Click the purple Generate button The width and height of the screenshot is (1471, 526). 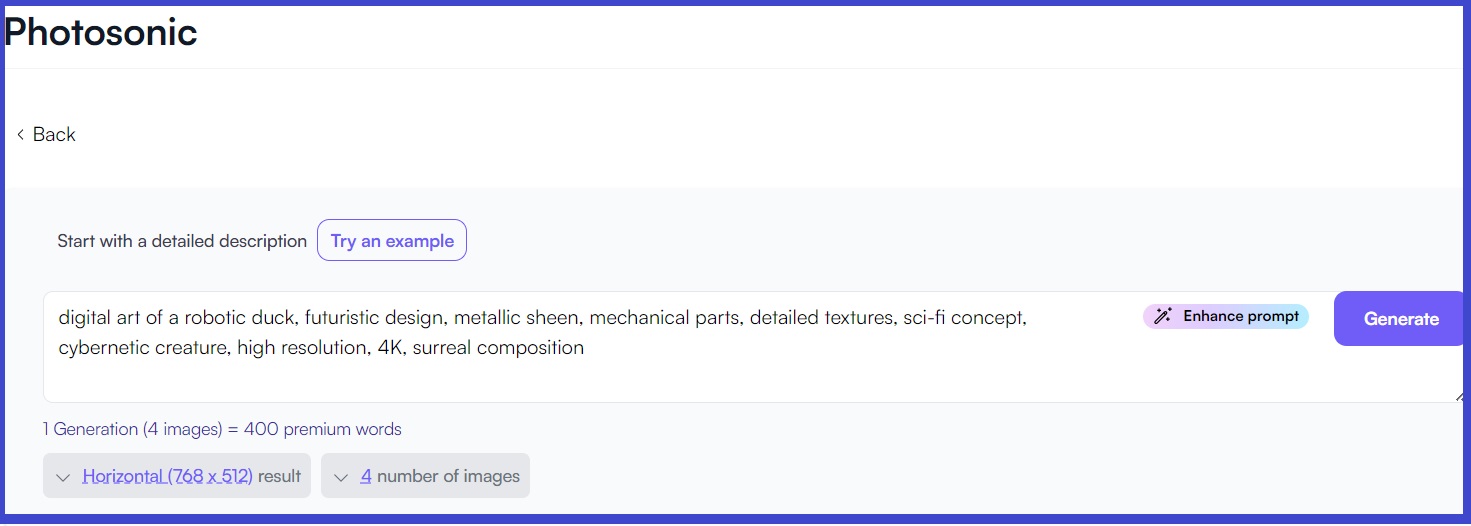coord(1401,319)
